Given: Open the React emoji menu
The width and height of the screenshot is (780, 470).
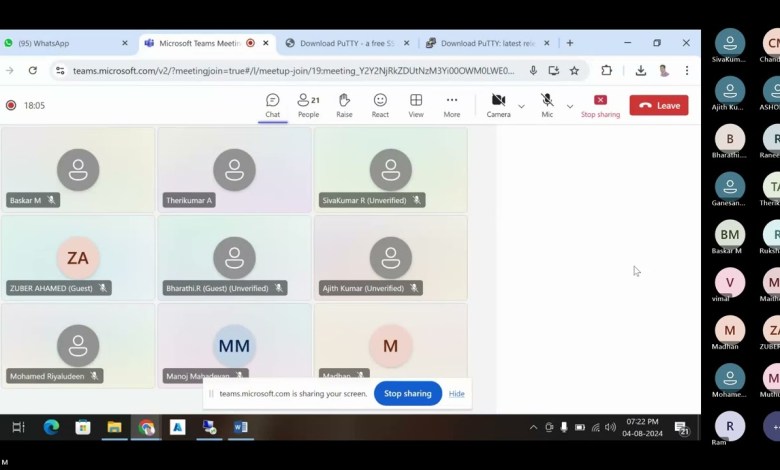Looking at the screenshot, I should (x=380, y=105).
